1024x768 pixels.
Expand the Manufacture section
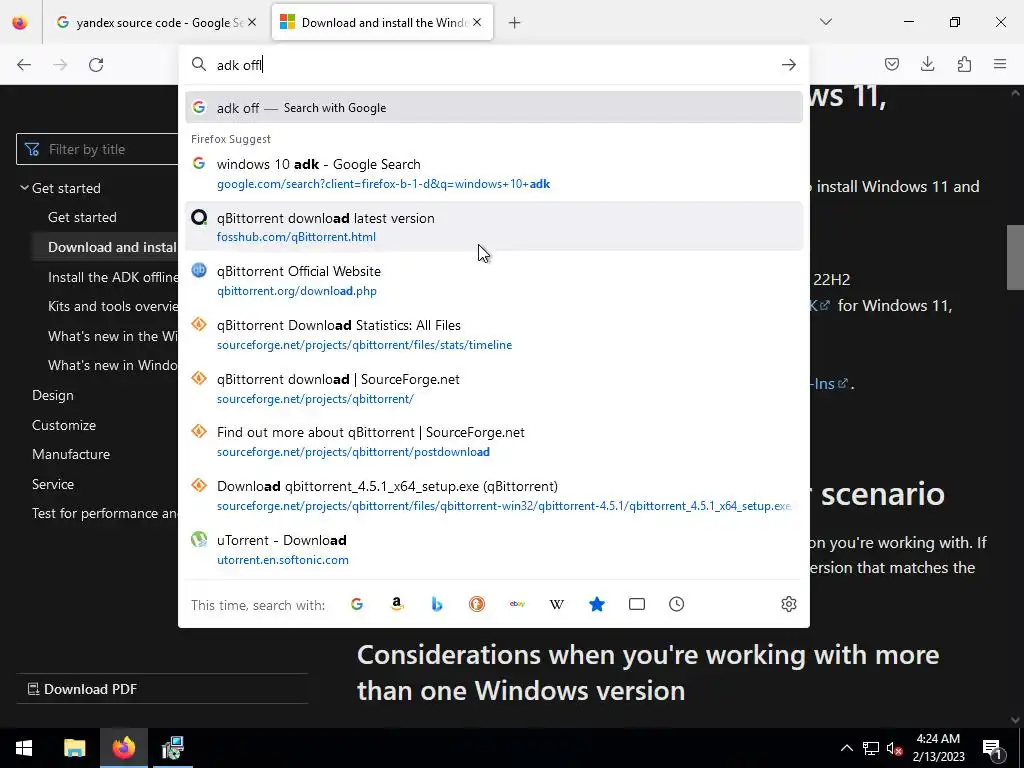click(x=71, y=454)
